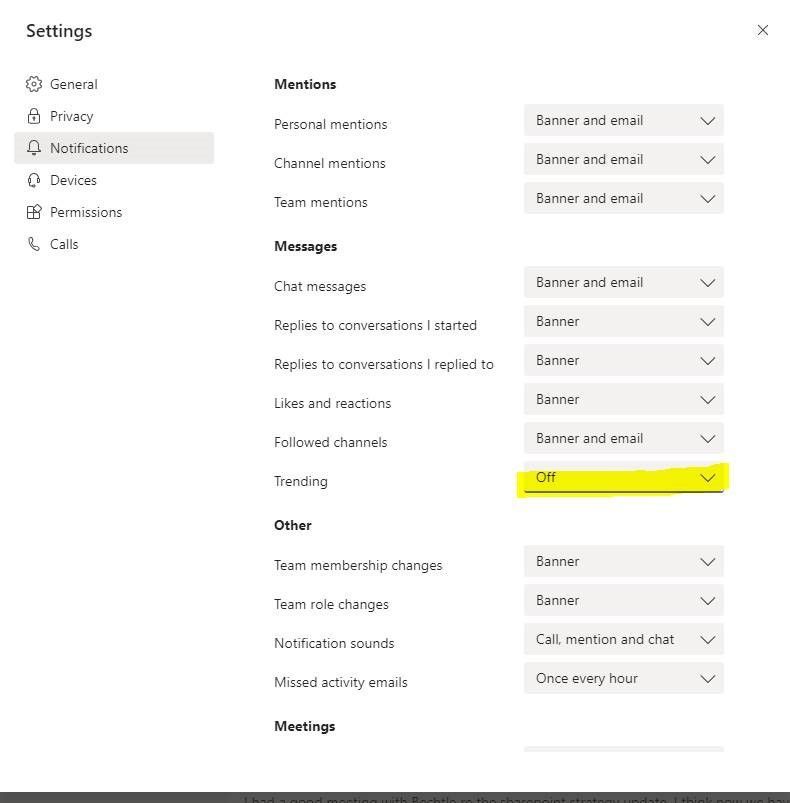Open the Followed channels dropdown
The image size is (790, 803).
pyautogui.click(x=624, y=438)
